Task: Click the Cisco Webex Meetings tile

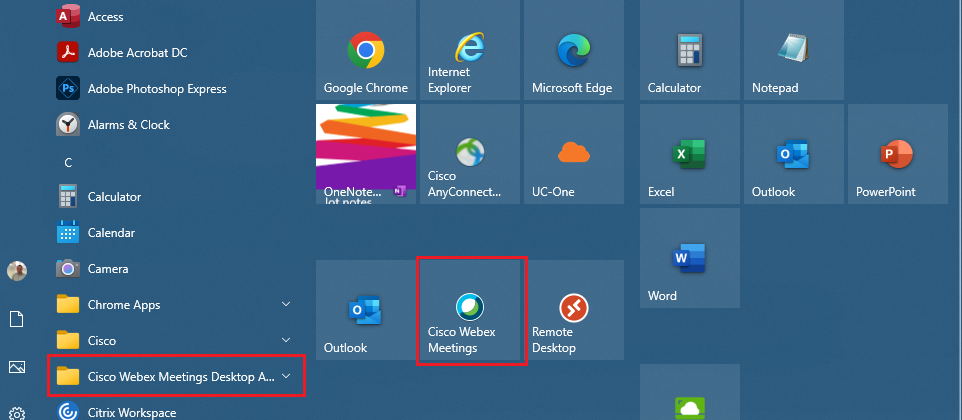Action: point(469,310)
